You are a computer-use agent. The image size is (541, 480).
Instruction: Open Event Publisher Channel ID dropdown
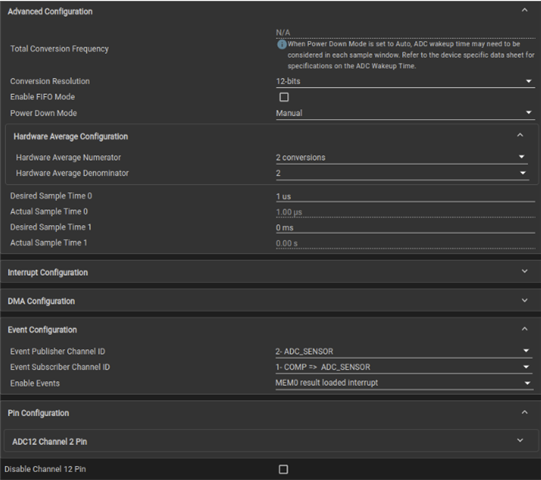point(404,351)
